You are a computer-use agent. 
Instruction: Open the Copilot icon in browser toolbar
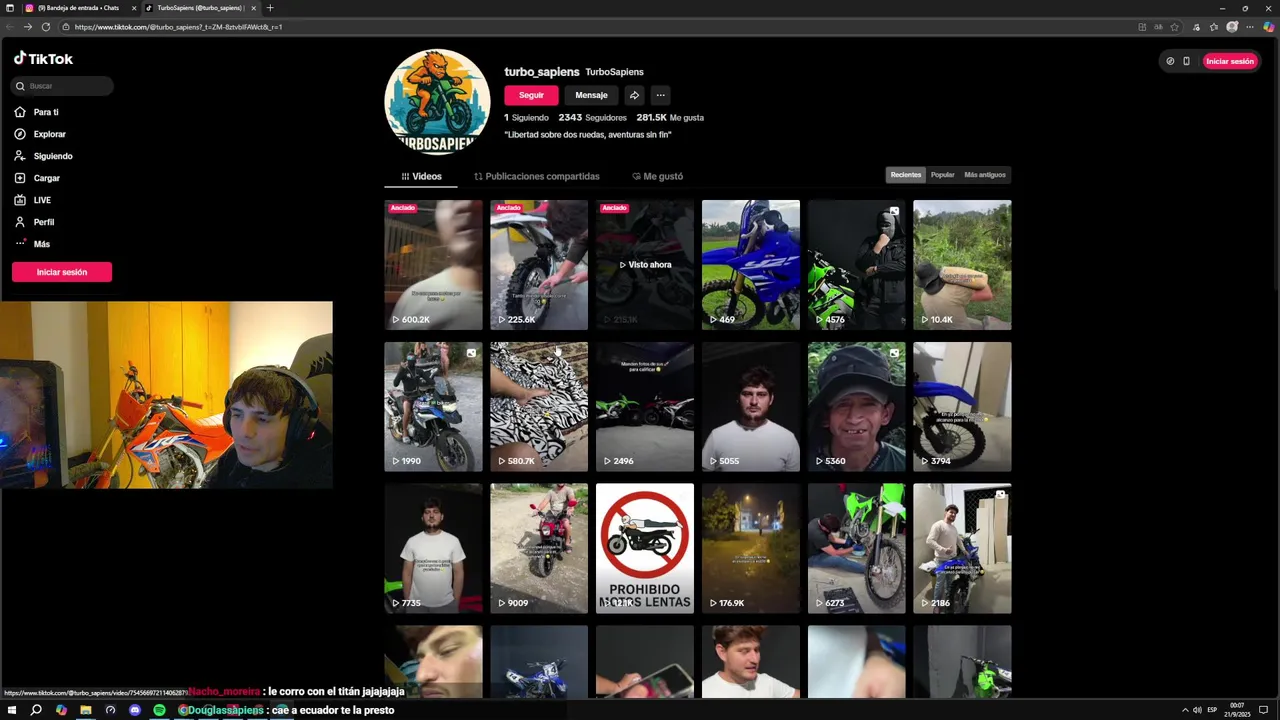(x=1268, y=27)
